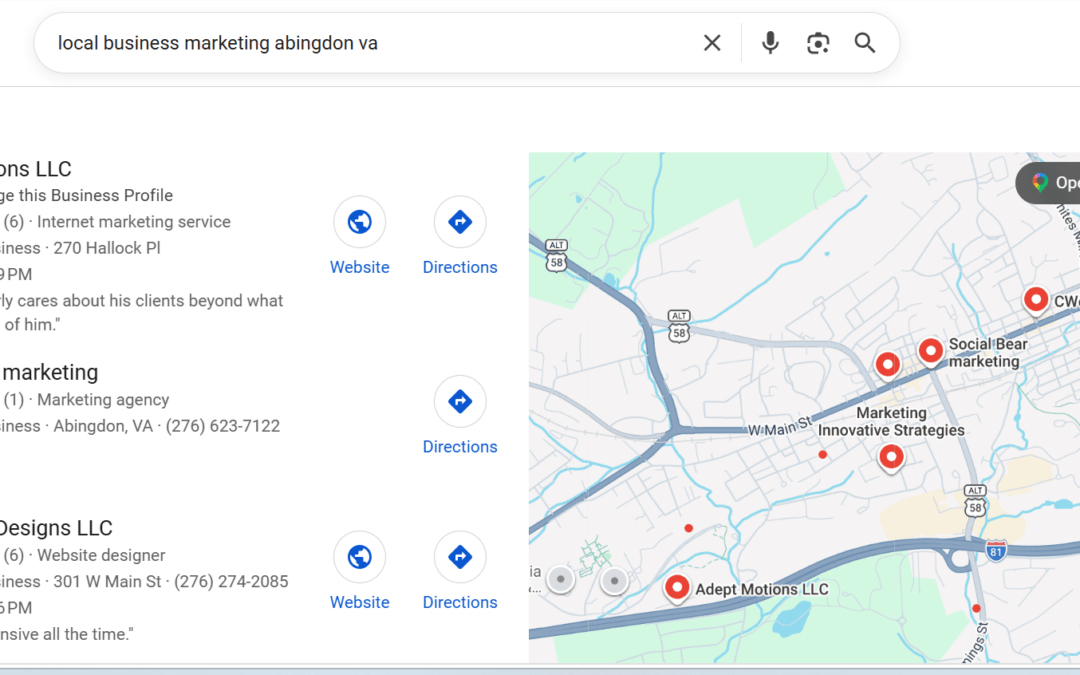This screenshot has width=1080, height=675.
Task: Click the green button on the map's top right
Action: pos(1057,182)
